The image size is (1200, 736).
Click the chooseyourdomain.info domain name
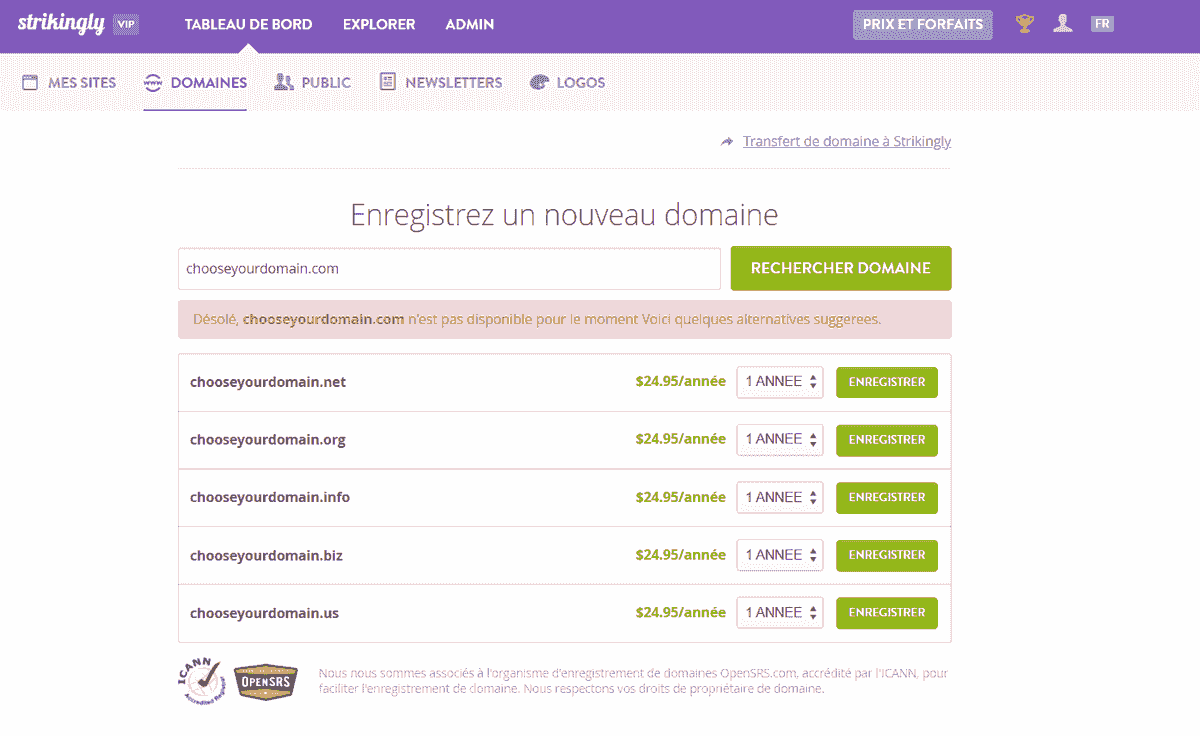point(270,497)
